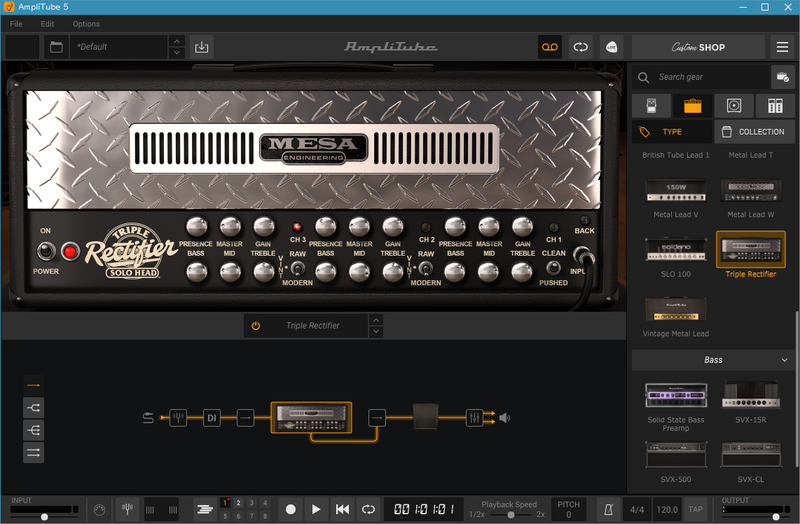This screenshot has width=800, height=524.
Task: Choose the split-after routing layout
Action: (33, 408)
